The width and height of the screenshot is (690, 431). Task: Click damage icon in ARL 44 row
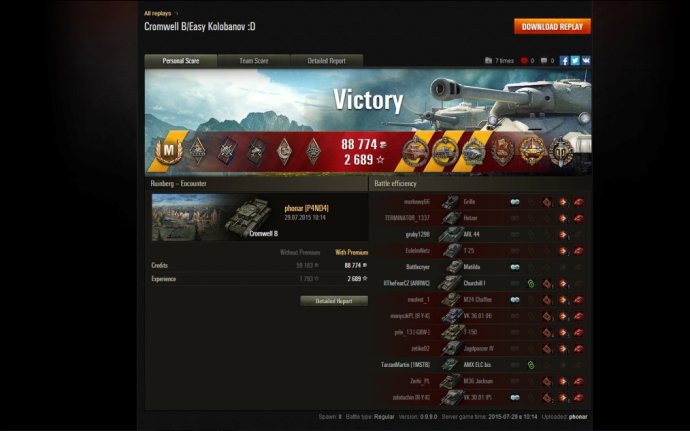point(562,235)
